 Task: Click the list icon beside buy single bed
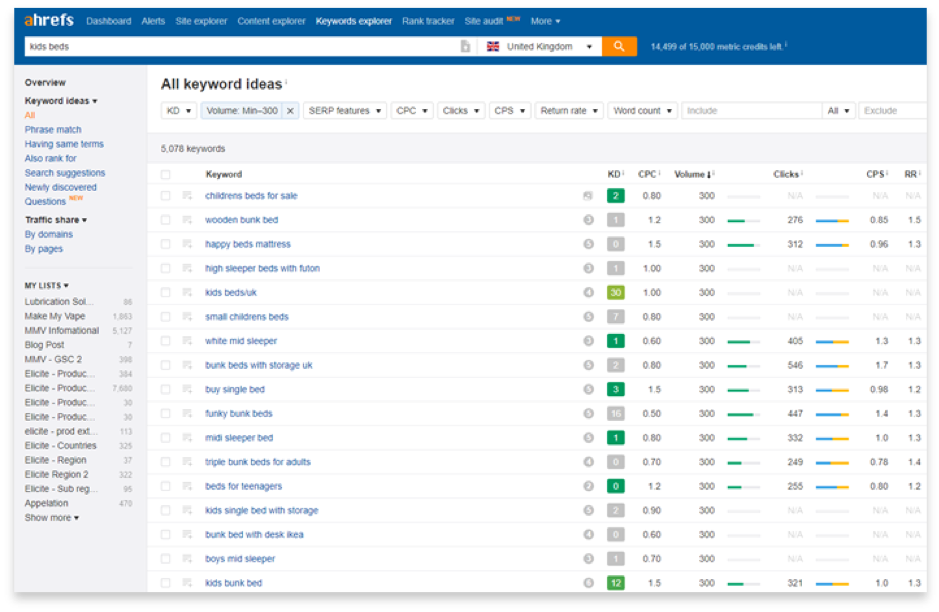click(x=187, y=389)
